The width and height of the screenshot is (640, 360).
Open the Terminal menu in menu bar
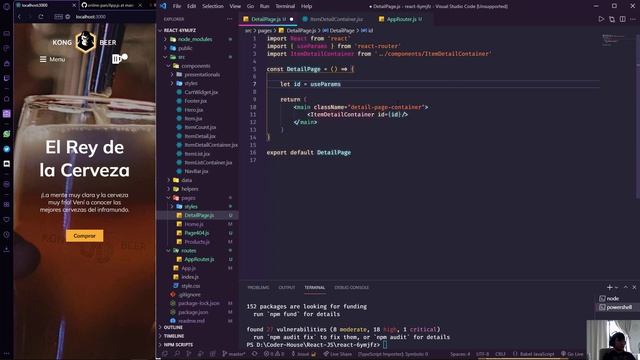point(285,6)
